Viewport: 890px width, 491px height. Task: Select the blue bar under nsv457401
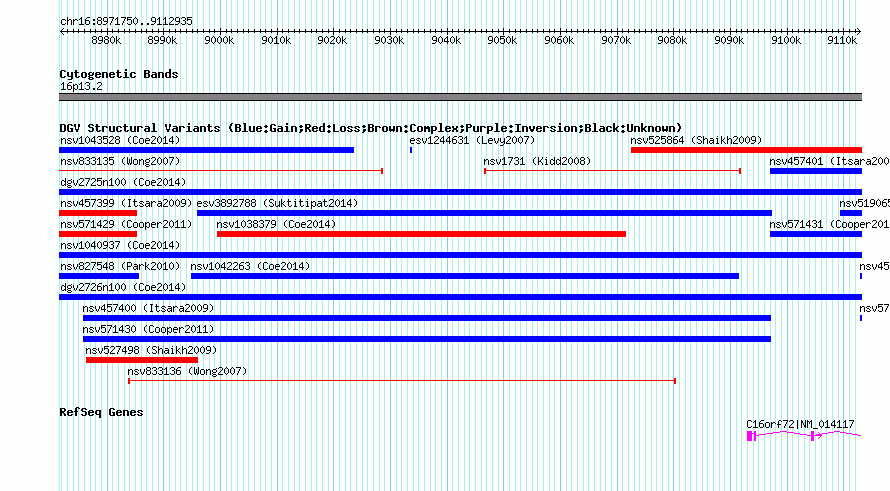pos(816,171)
